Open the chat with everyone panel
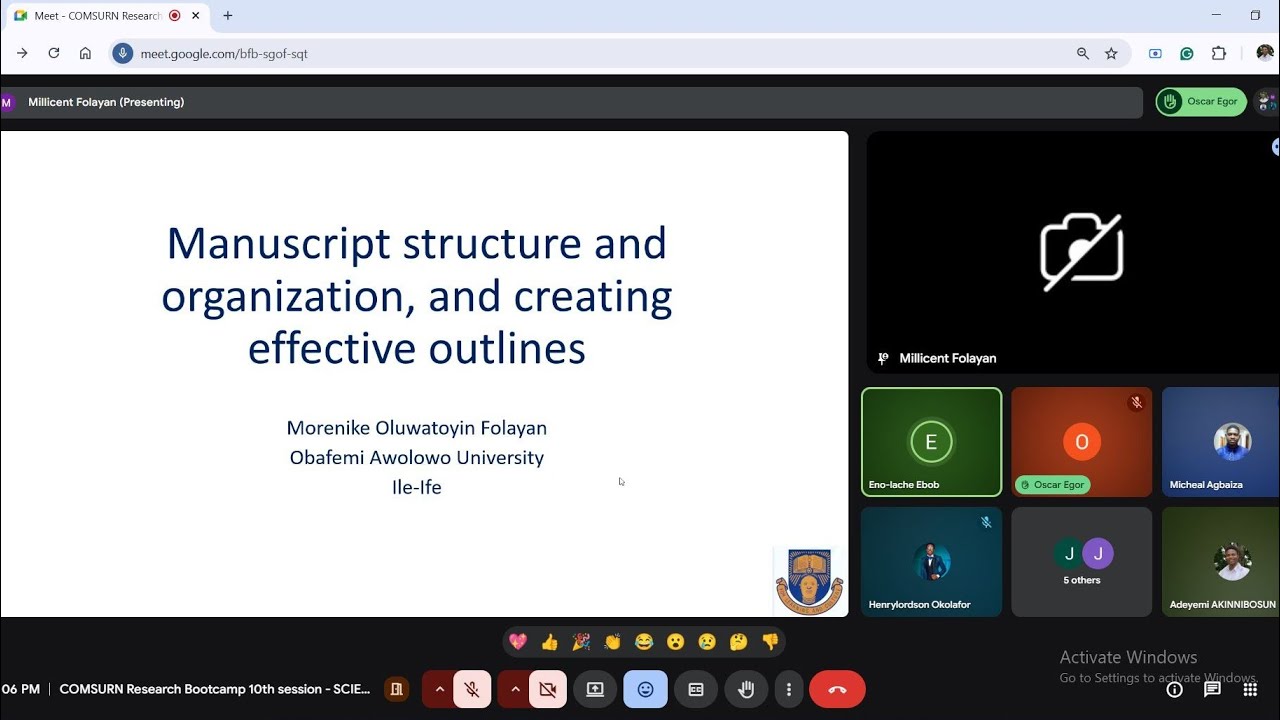The height and width of the screenshot is (720, 1280). pyautogui.click(x=1212, y=689)
